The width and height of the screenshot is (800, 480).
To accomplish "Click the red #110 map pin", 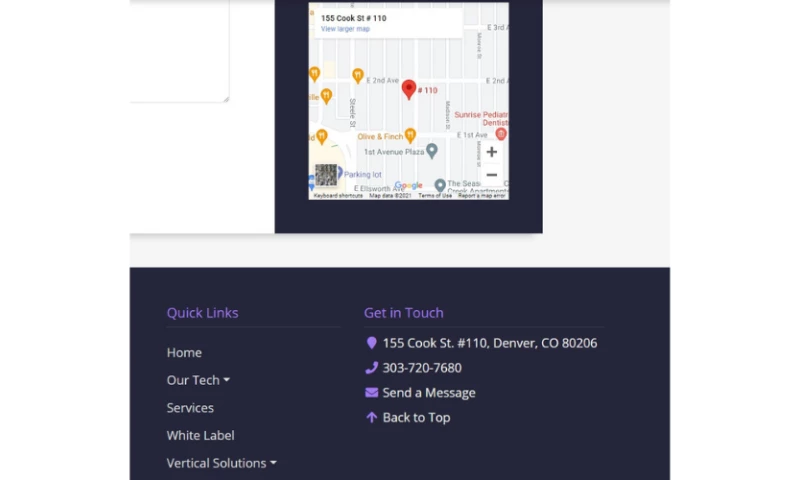I will [409, 89].
